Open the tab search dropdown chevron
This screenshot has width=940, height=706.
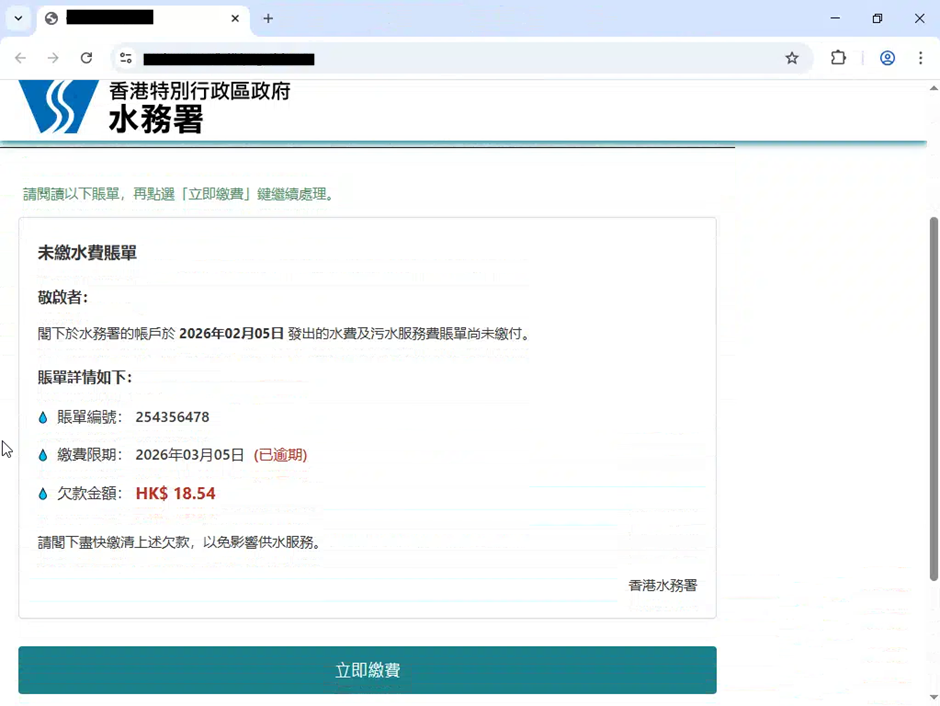coord(18,18)
